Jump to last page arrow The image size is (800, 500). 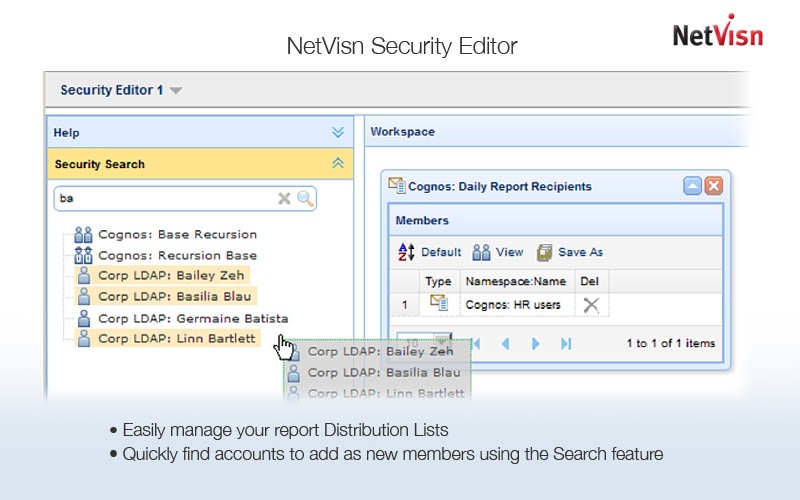pyautogui.click(x=566, y=343)
